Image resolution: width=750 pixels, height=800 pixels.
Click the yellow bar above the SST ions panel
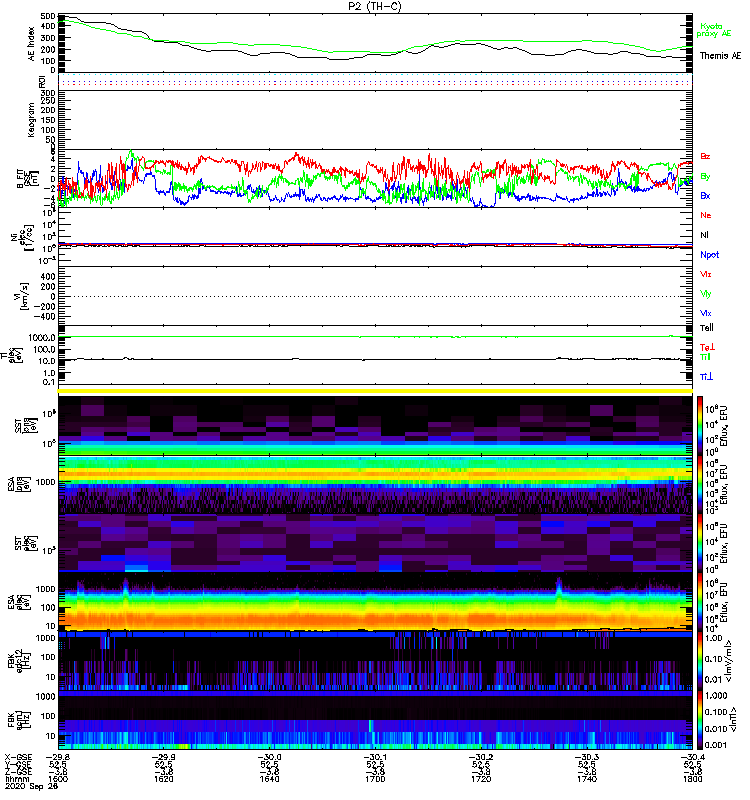click(376, 391)
